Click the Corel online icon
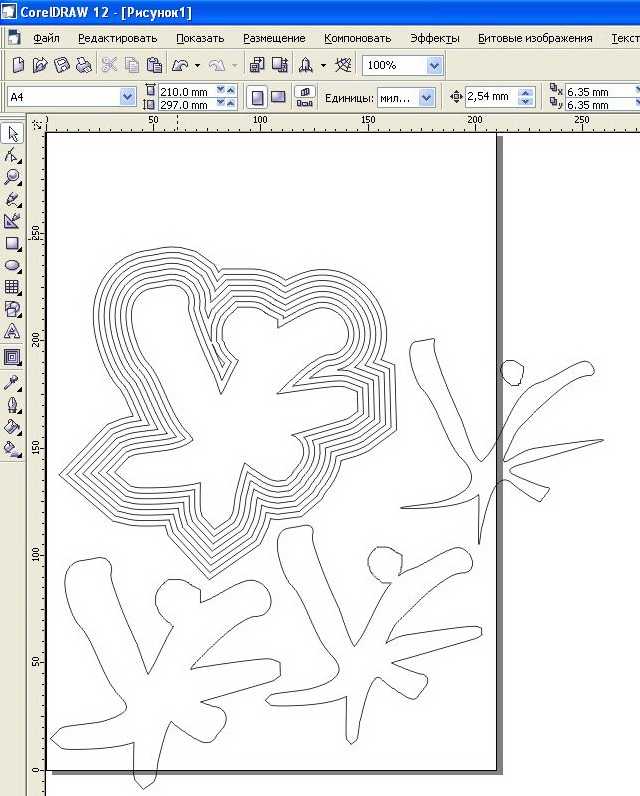The width and height of the screenshot is (640, 796). 344,65
